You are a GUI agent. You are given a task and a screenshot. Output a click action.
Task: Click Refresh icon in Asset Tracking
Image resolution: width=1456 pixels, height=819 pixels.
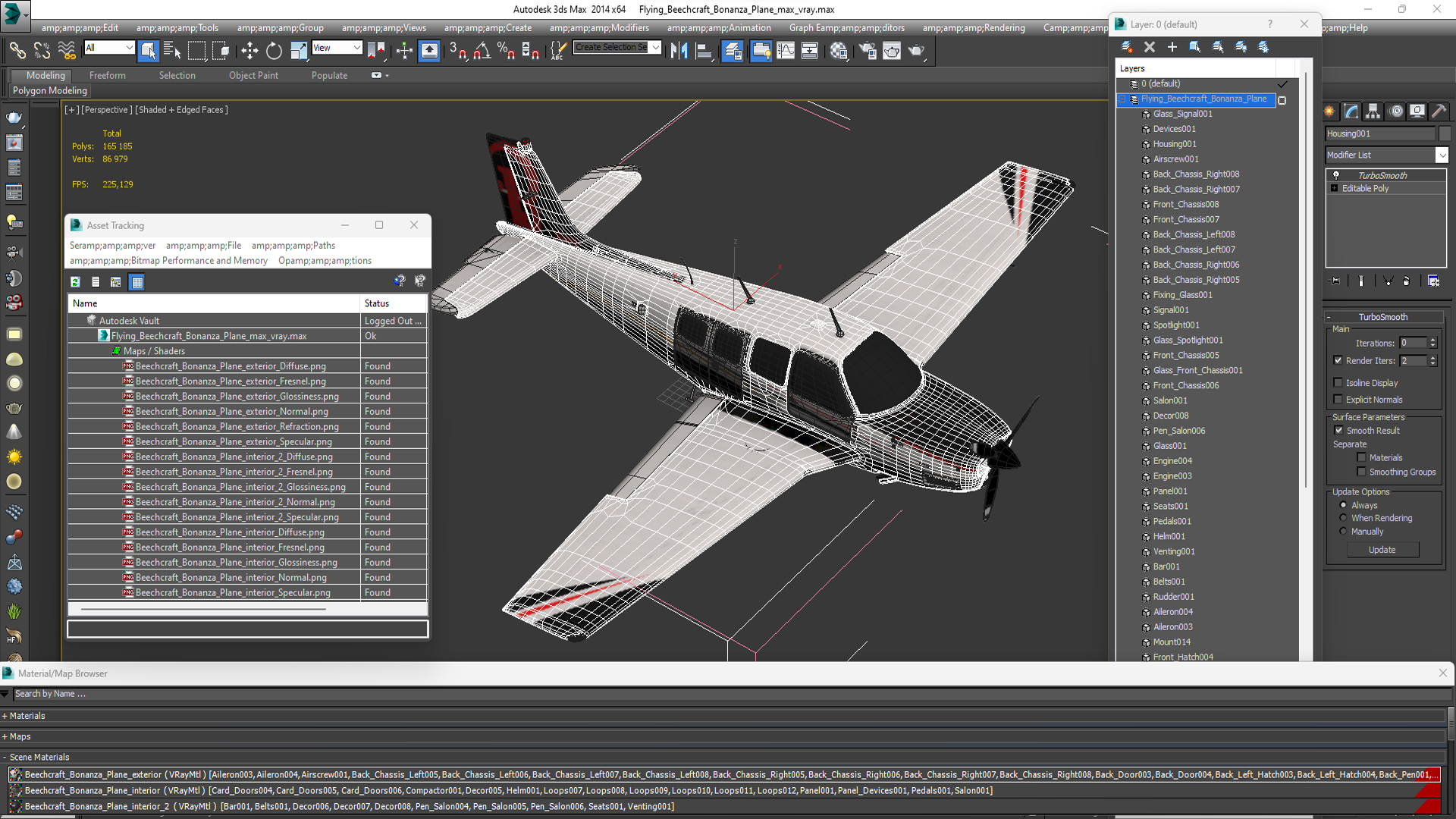click(x=75, y=282)
